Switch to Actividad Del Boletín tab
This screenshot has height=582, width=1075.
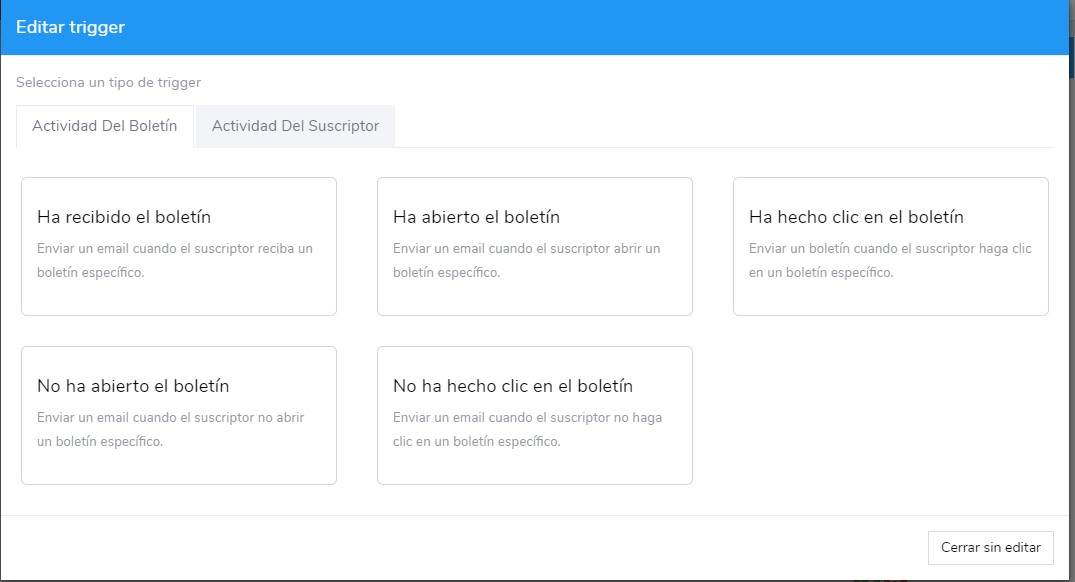click(x=105, y=126)
